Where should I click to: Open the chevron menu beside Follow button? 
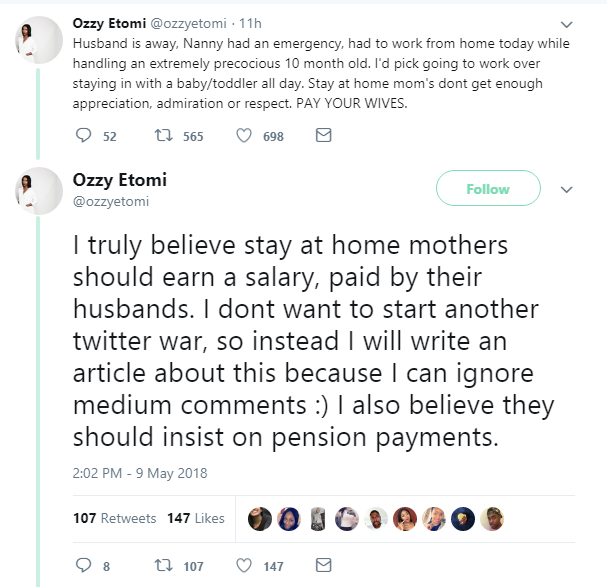pyautogui.click(x=567, y=190)
